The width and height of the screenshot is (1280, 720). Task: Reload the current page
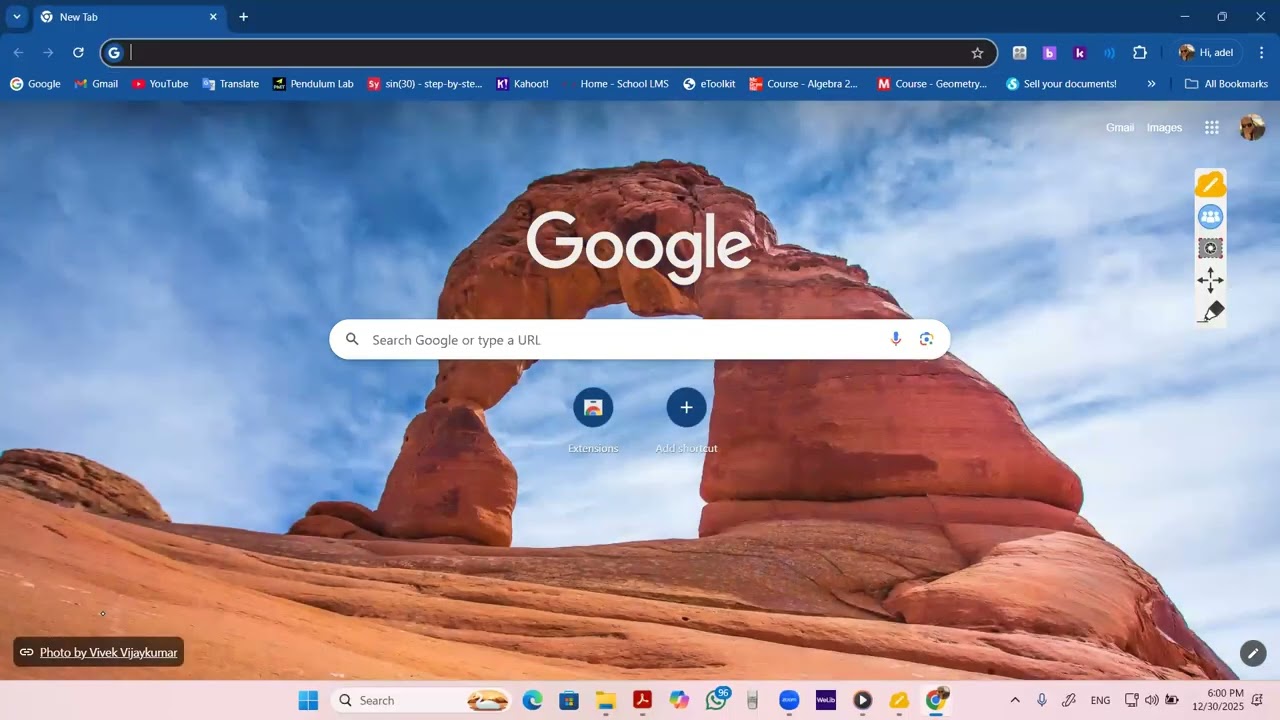pos(78,53)
